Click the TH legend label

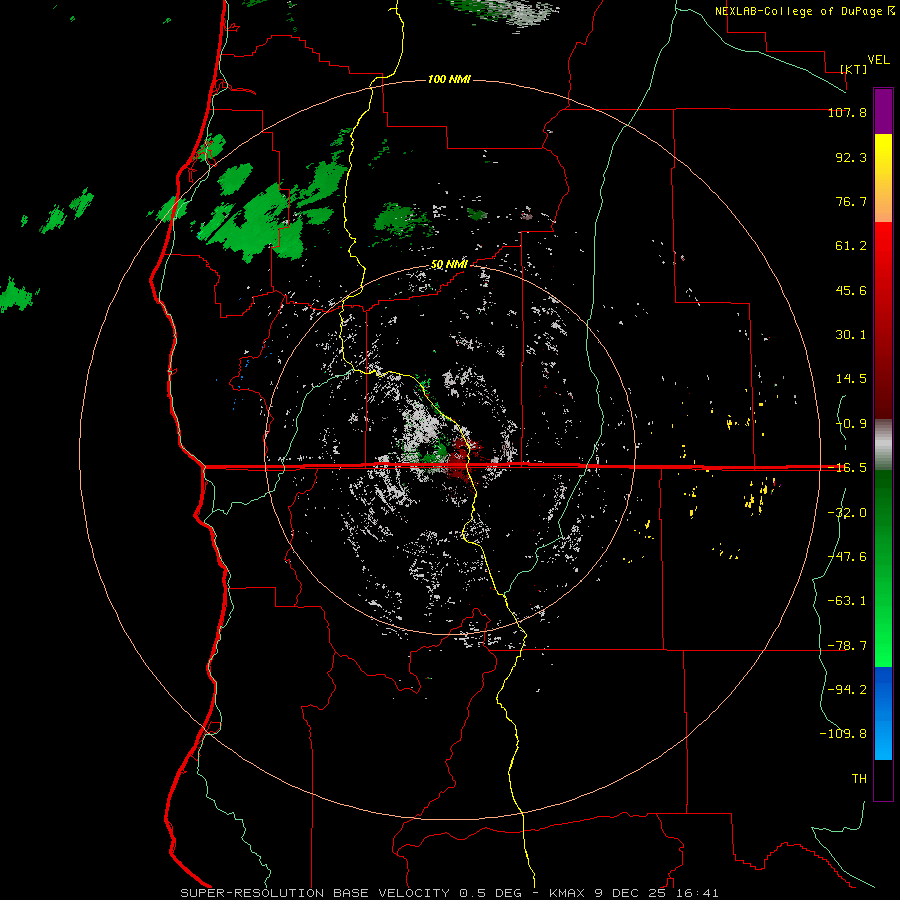(859, 778)
